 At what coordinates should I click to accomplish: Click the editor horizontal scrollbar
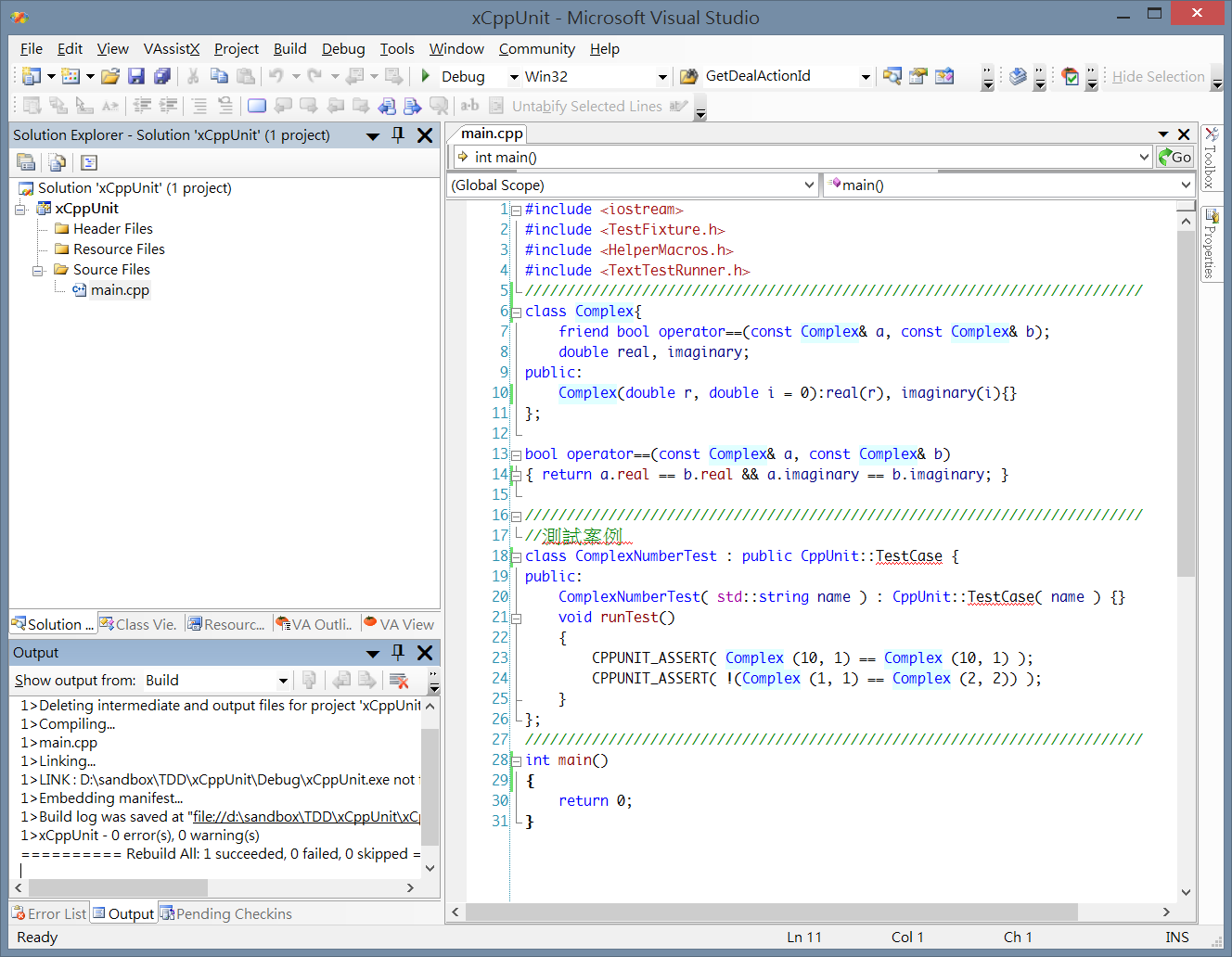770,912
